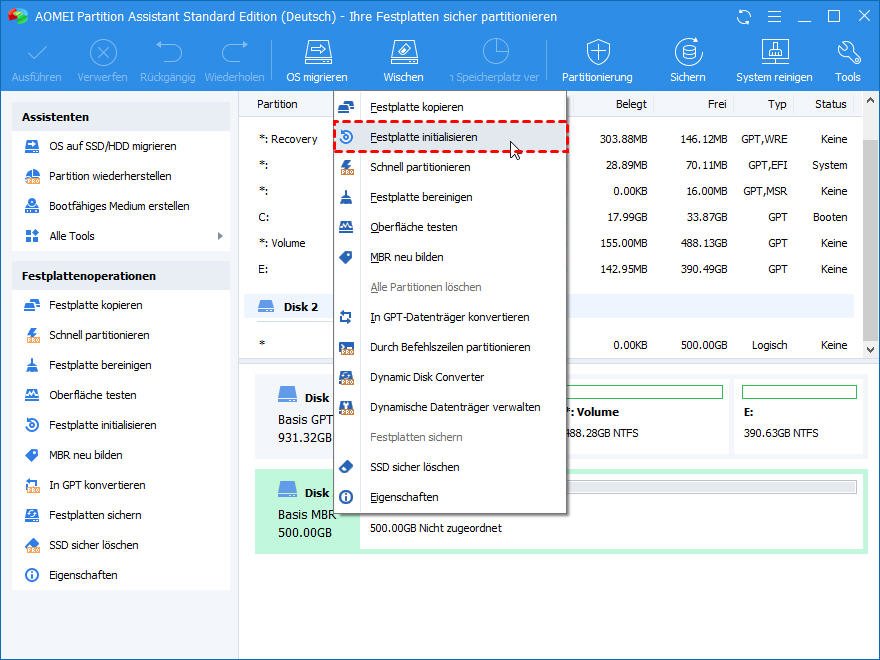
Task: Select Dynamische Datenträger verwalten menu entry
Action: tap(450, 407)
